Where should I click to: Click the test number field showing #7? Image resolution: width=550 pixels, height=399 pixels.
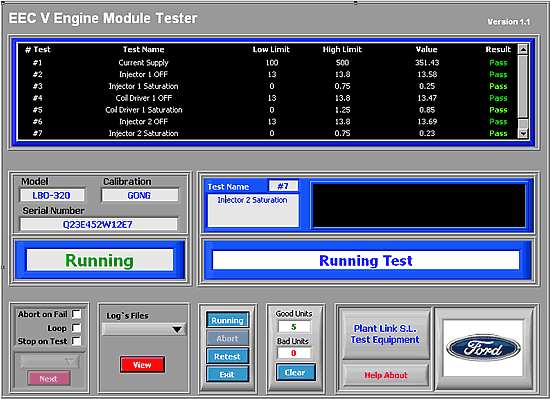(283, 186)
